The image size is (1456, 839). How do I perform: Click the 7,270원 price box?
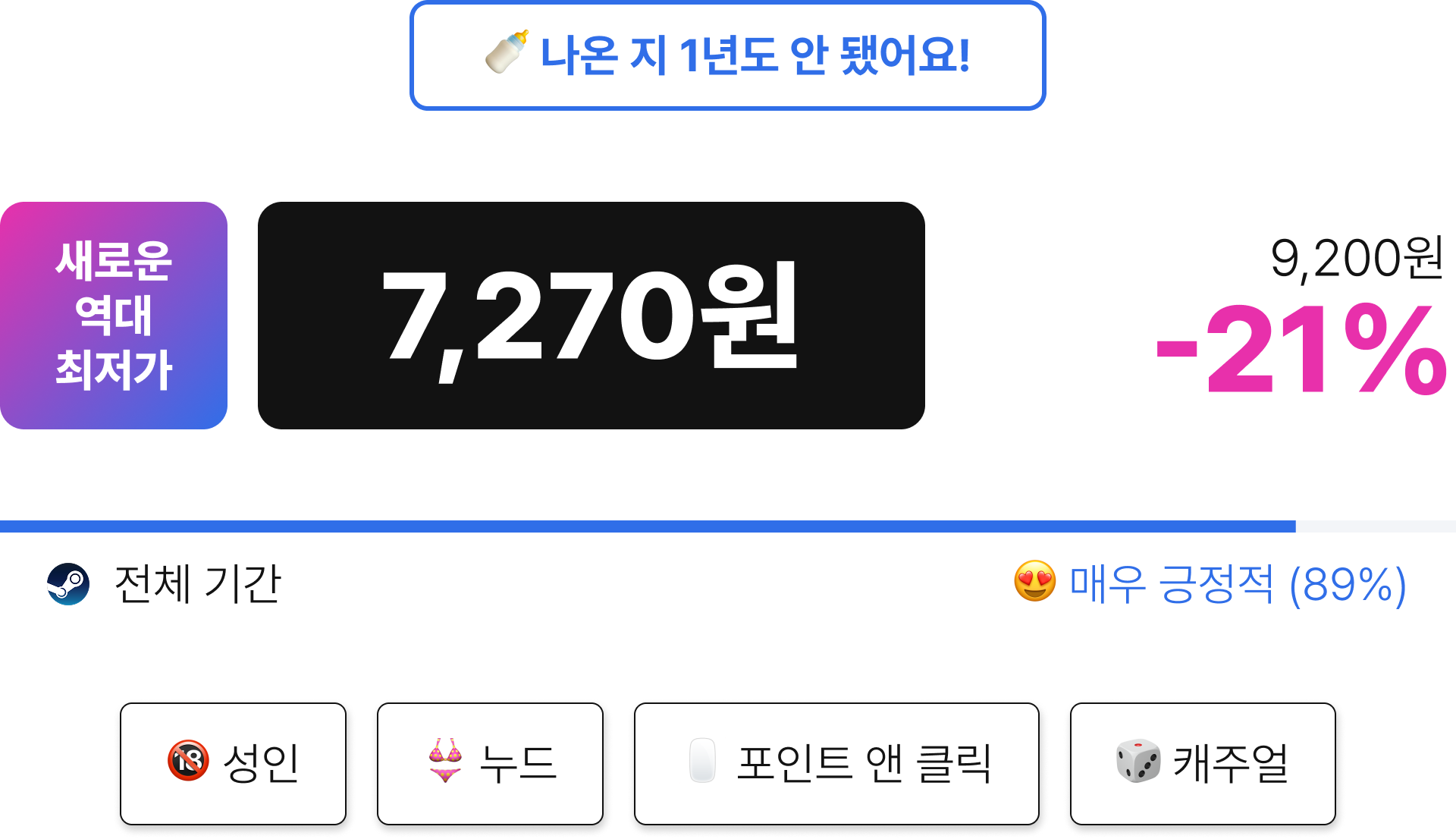coord(591,316)
